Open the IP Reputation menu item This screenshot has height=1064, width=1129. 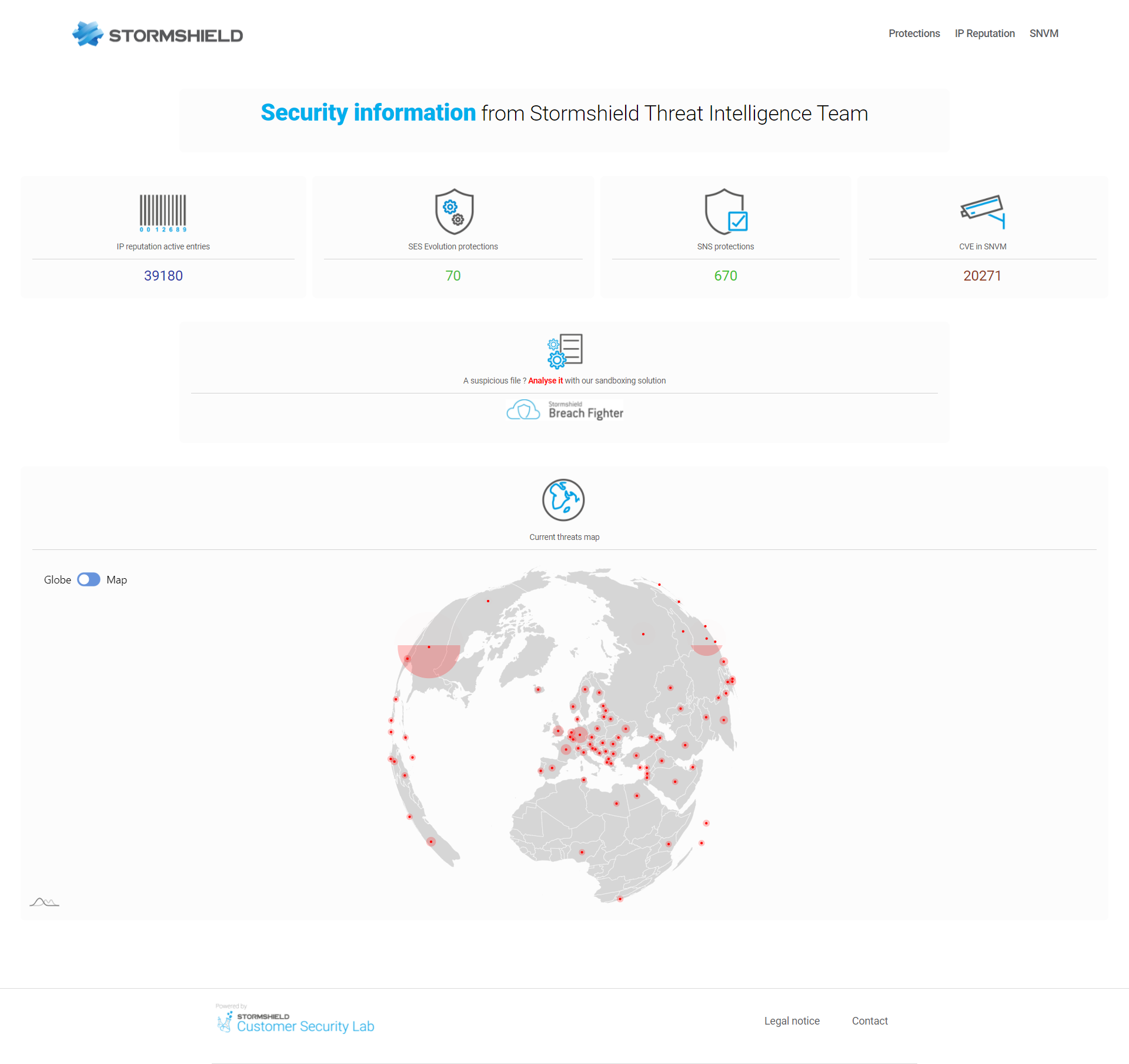click(x=984, y=34)
